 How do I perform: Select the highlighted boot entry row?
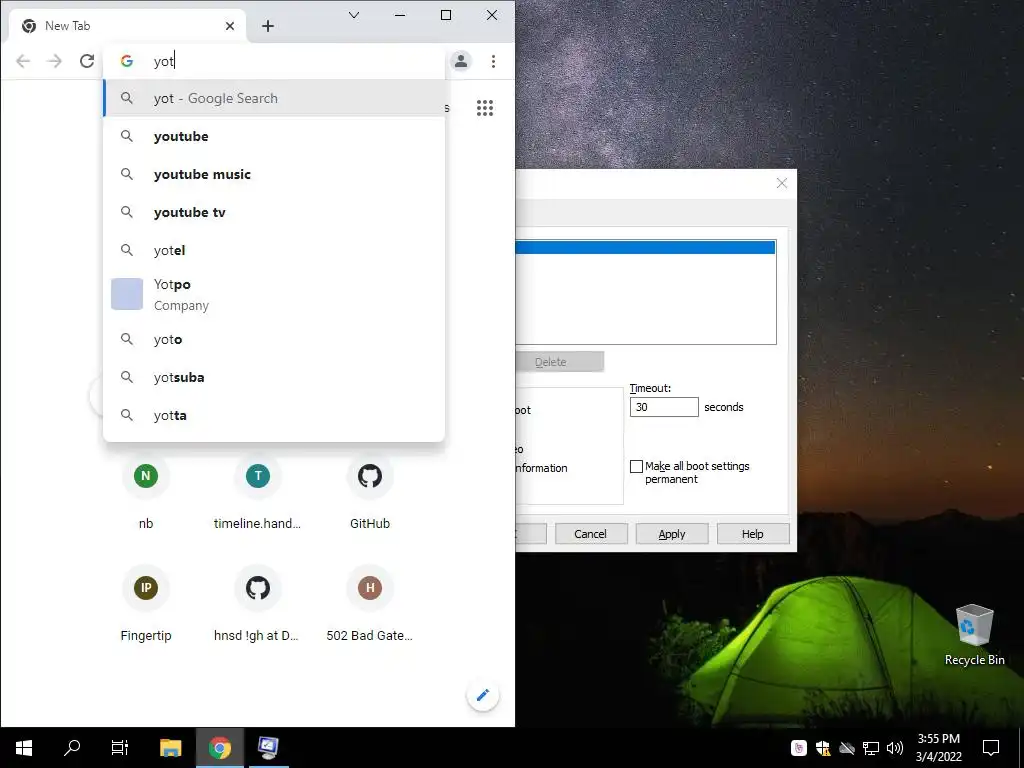[645, 248]
